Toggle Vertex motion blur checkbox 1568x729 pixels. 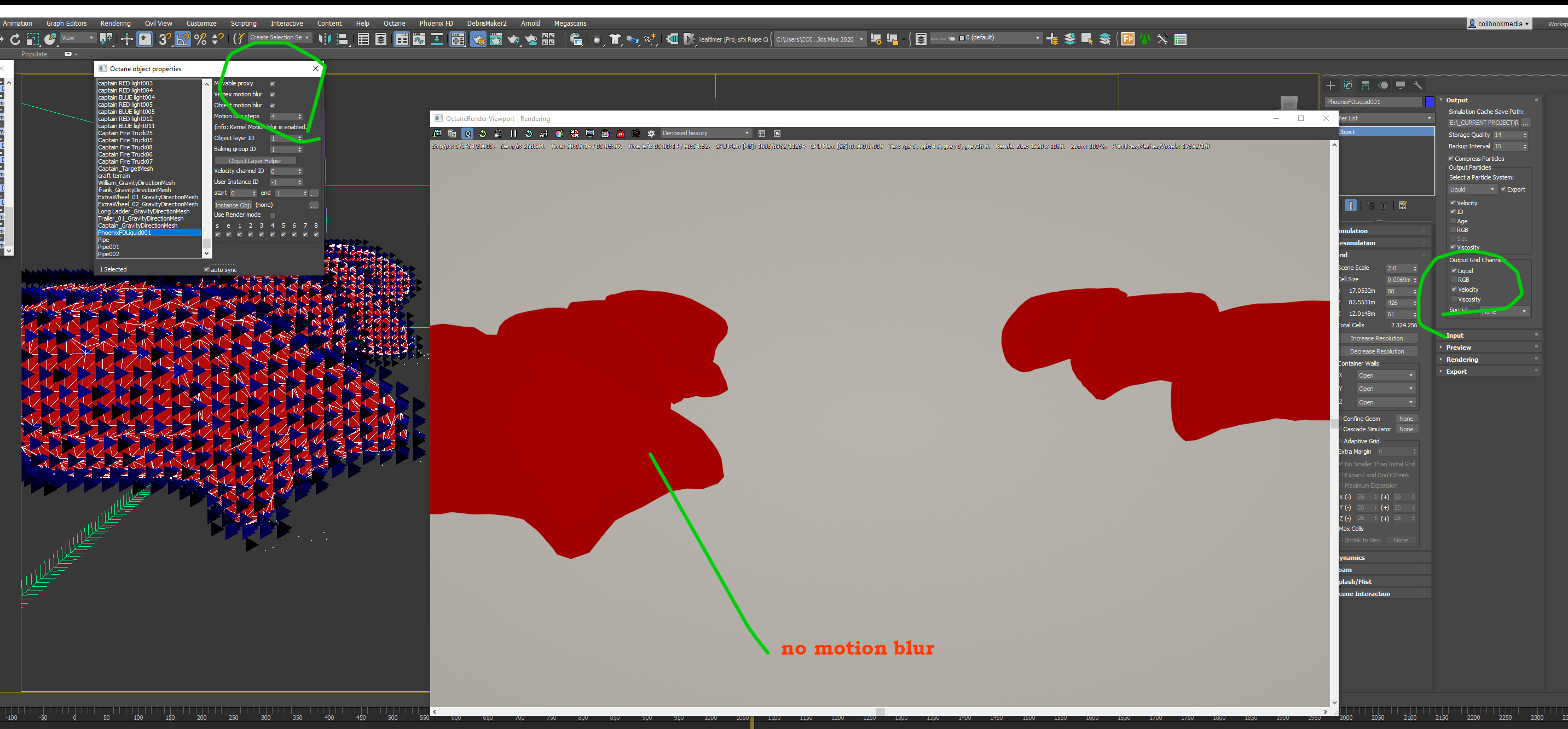click(x=272, y=94)
